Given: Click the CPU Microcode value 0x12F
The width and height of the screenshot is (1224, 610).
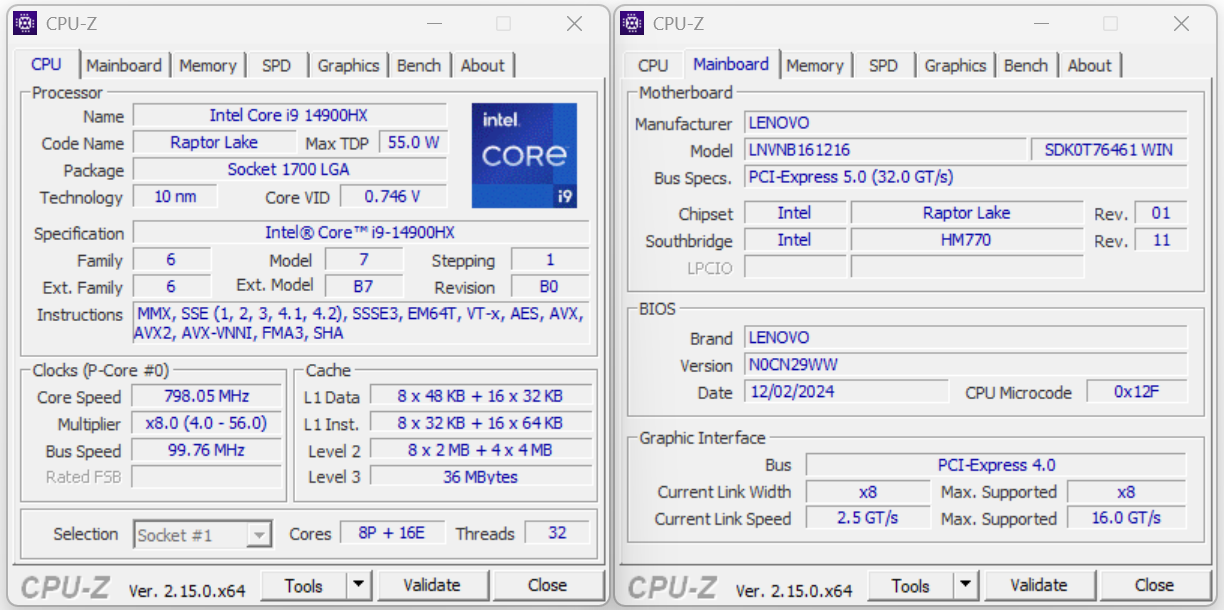Looking at the screenshot, I should coord(1137,392).
